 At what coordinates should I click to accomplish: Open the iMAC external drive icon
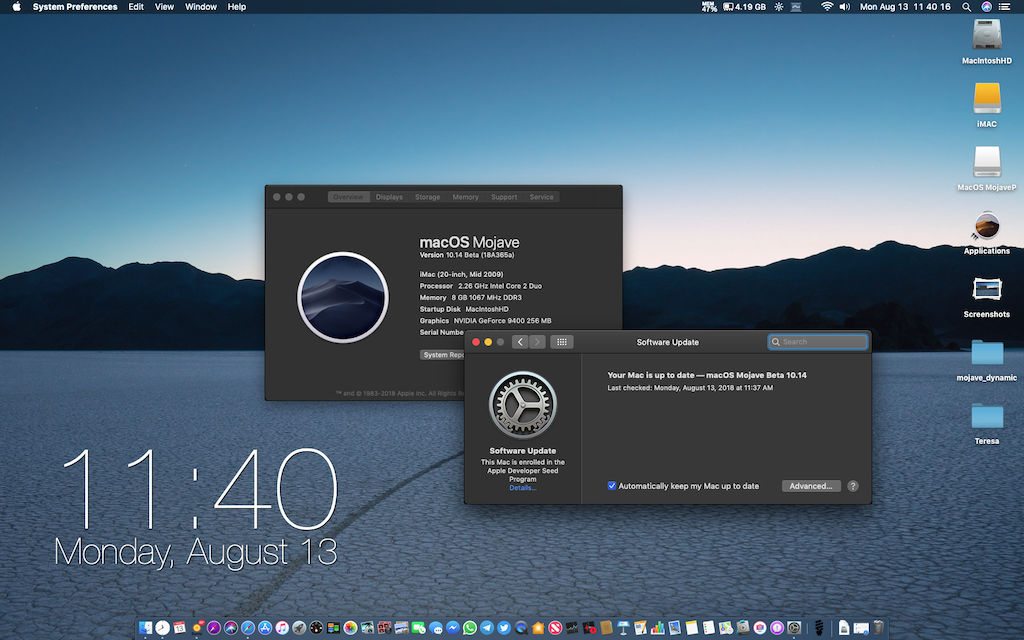pyautogui.click(x=987, y=98)
